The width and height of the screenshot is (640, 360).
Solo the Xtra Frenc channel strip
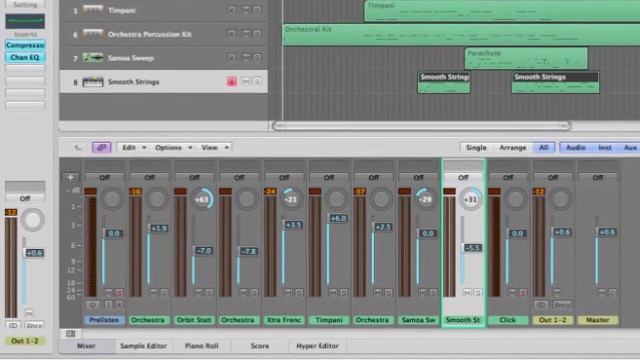[299, 293]
